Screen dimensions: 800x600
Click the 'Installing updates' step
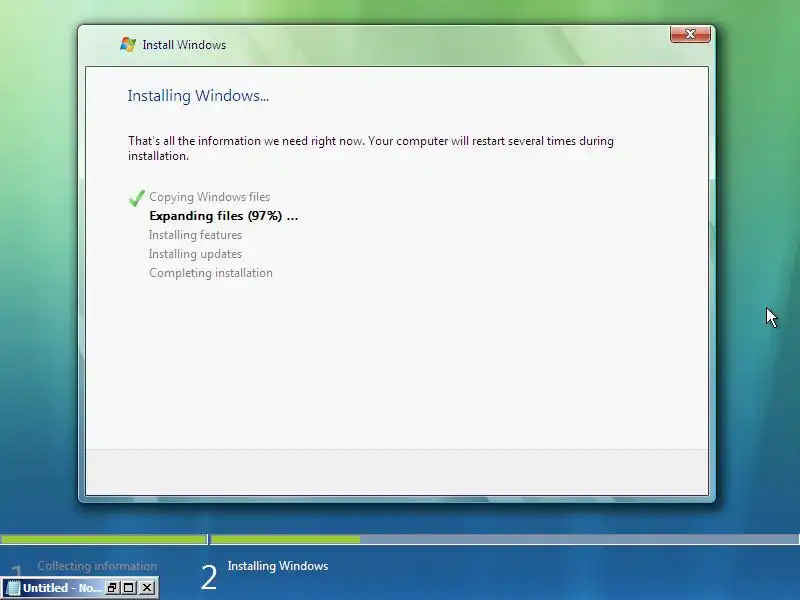coord(195,254)
